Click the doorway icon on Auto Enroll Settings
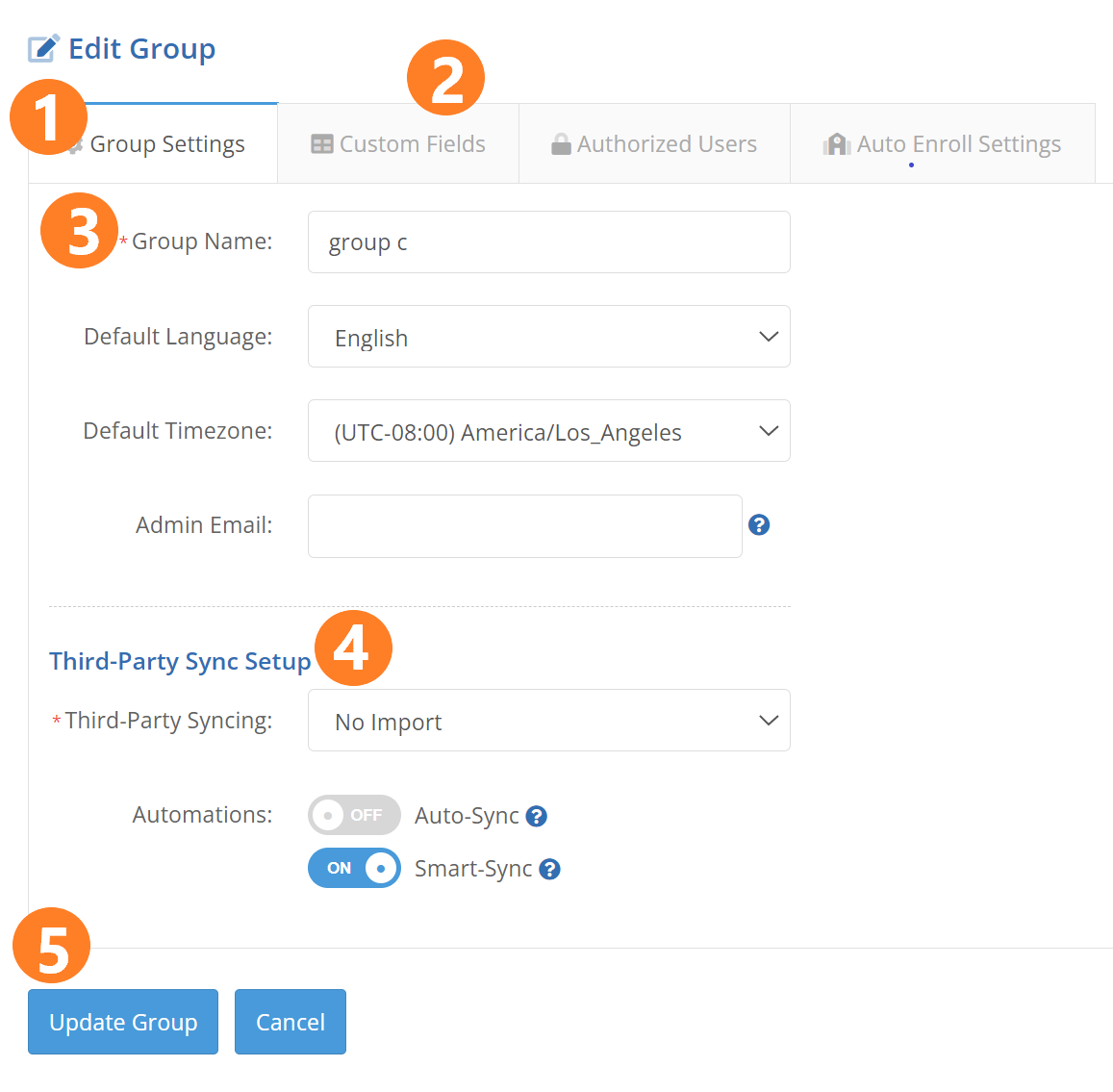The height and width of the screenshot is (1092, 1113). (x=836, y=143)
